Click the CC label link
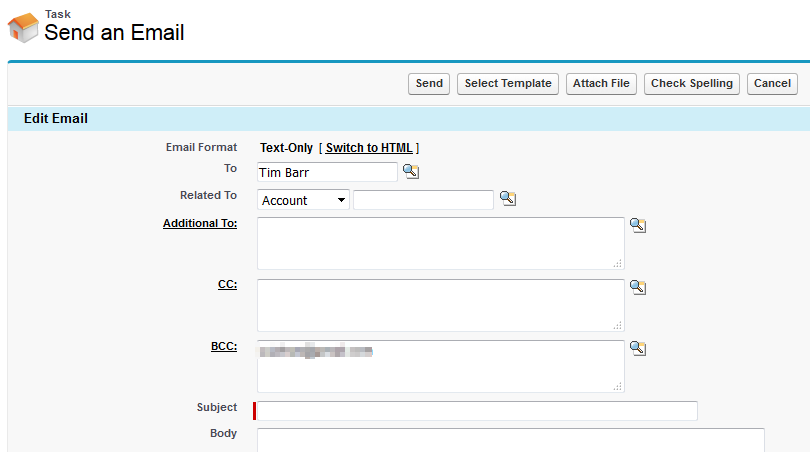The height and width of the screenshot is (452, 810). [x=227, y=285]
